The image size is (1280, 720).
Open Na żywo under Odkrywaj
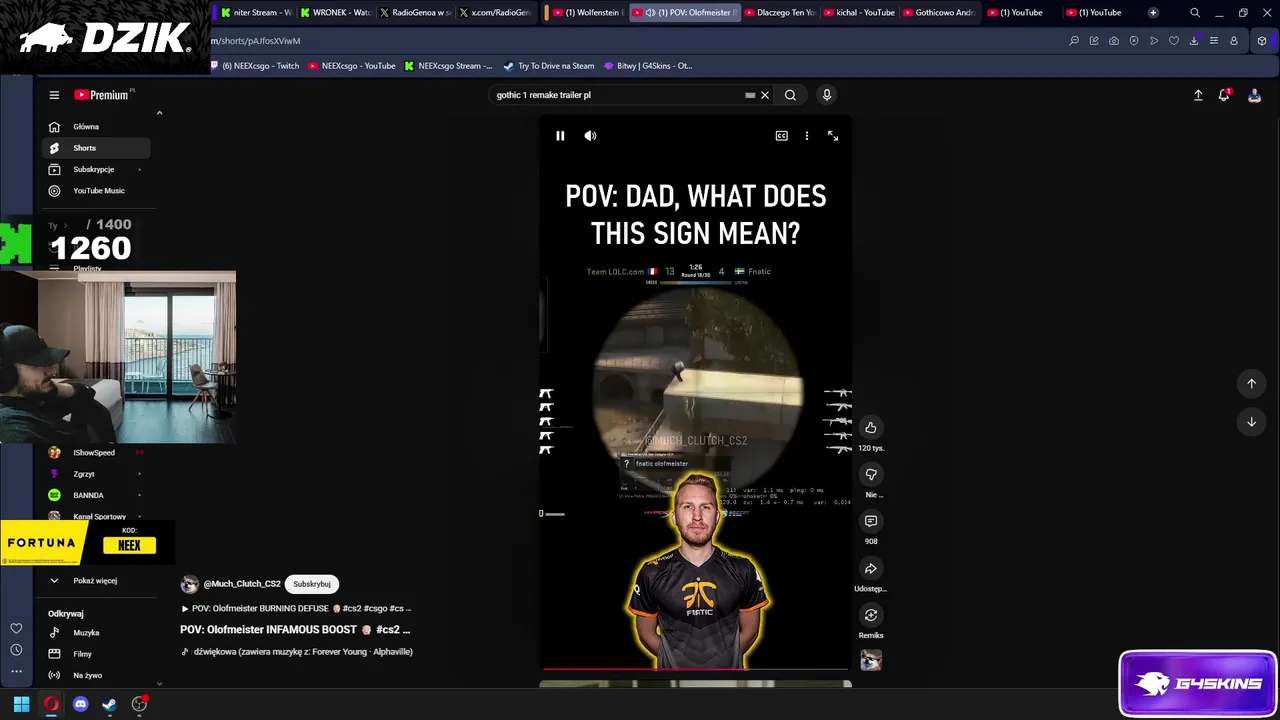(x=96, y=675)
